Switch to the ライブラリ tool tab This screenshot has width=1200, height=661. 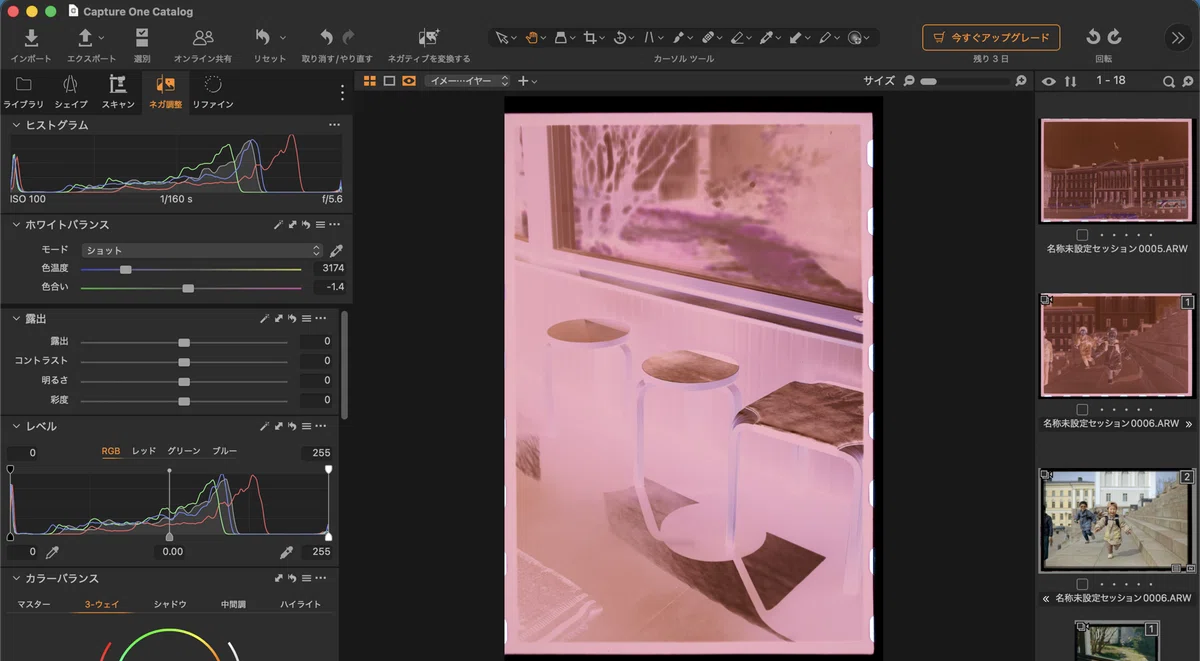(x=23, y=92)
